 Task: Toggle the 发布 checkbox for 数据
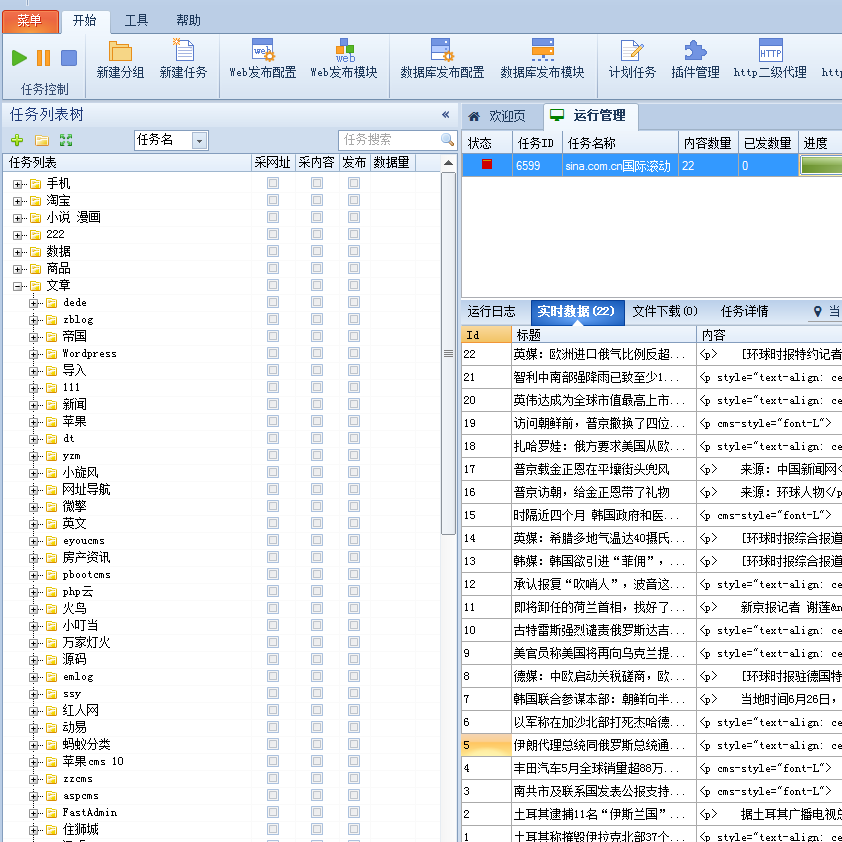(x=354, y=251)
